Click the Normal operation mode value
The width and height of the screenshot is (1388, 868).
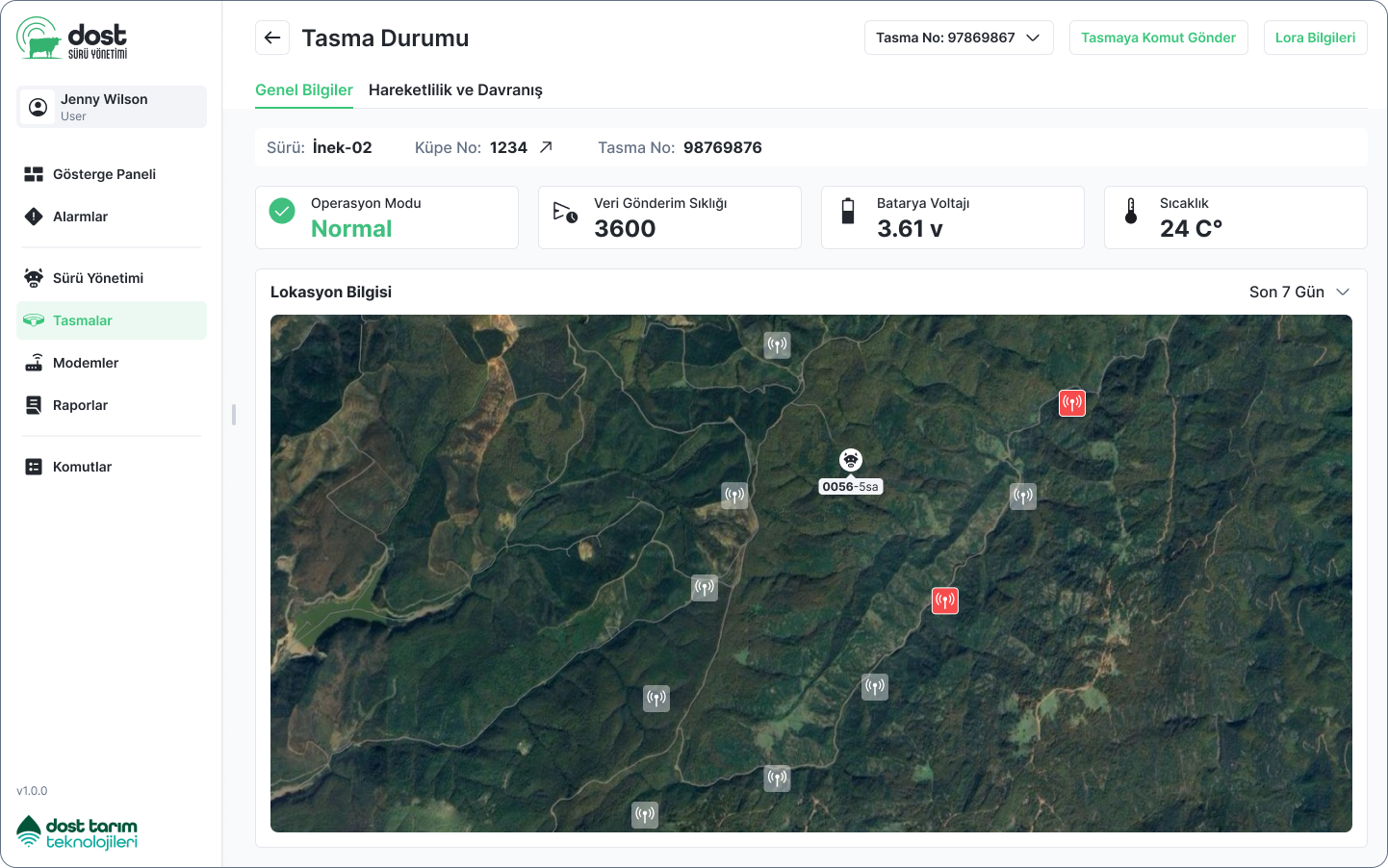351,229
